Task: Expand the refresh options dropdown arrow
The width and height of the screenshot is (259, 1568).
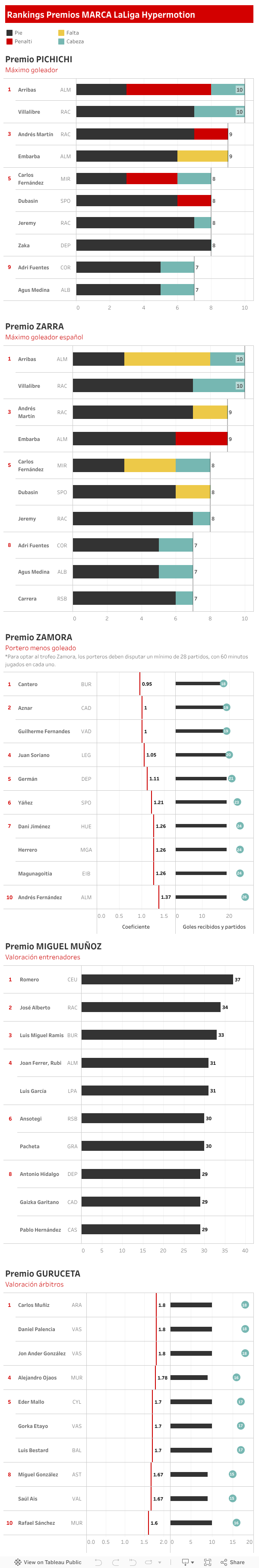Action: [x=159, y=1562]
